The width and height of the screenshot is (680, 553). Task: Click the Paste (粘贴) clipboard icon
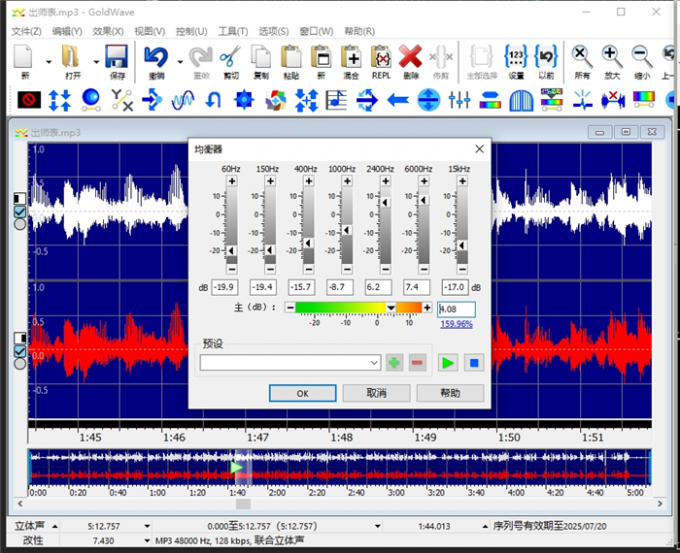click(291, 56)
